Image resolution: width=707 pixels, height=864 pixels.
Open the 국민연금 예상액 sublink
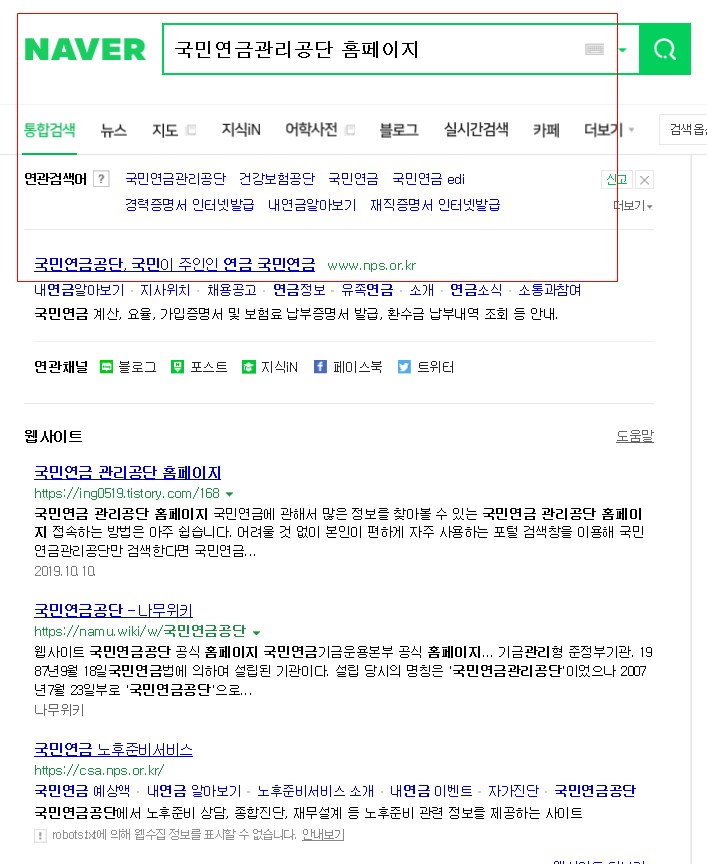tap(82, 791)
